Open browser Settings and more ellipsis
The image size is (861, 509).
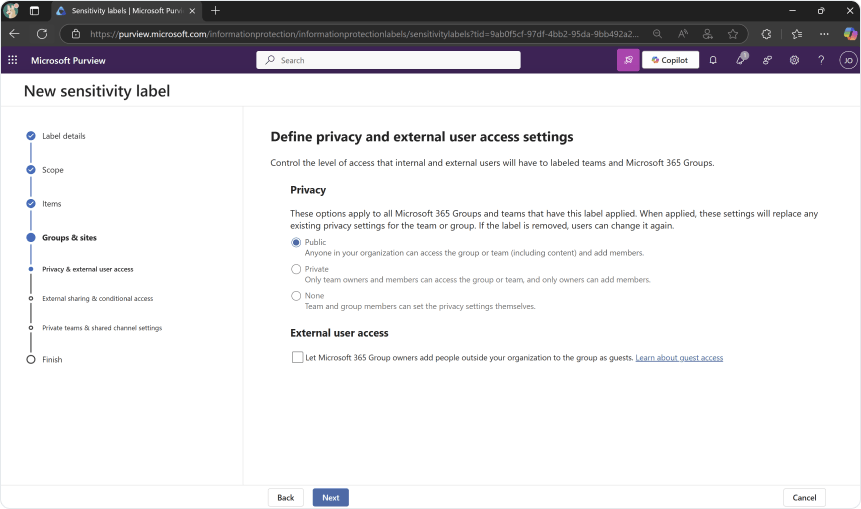(824, 34)
